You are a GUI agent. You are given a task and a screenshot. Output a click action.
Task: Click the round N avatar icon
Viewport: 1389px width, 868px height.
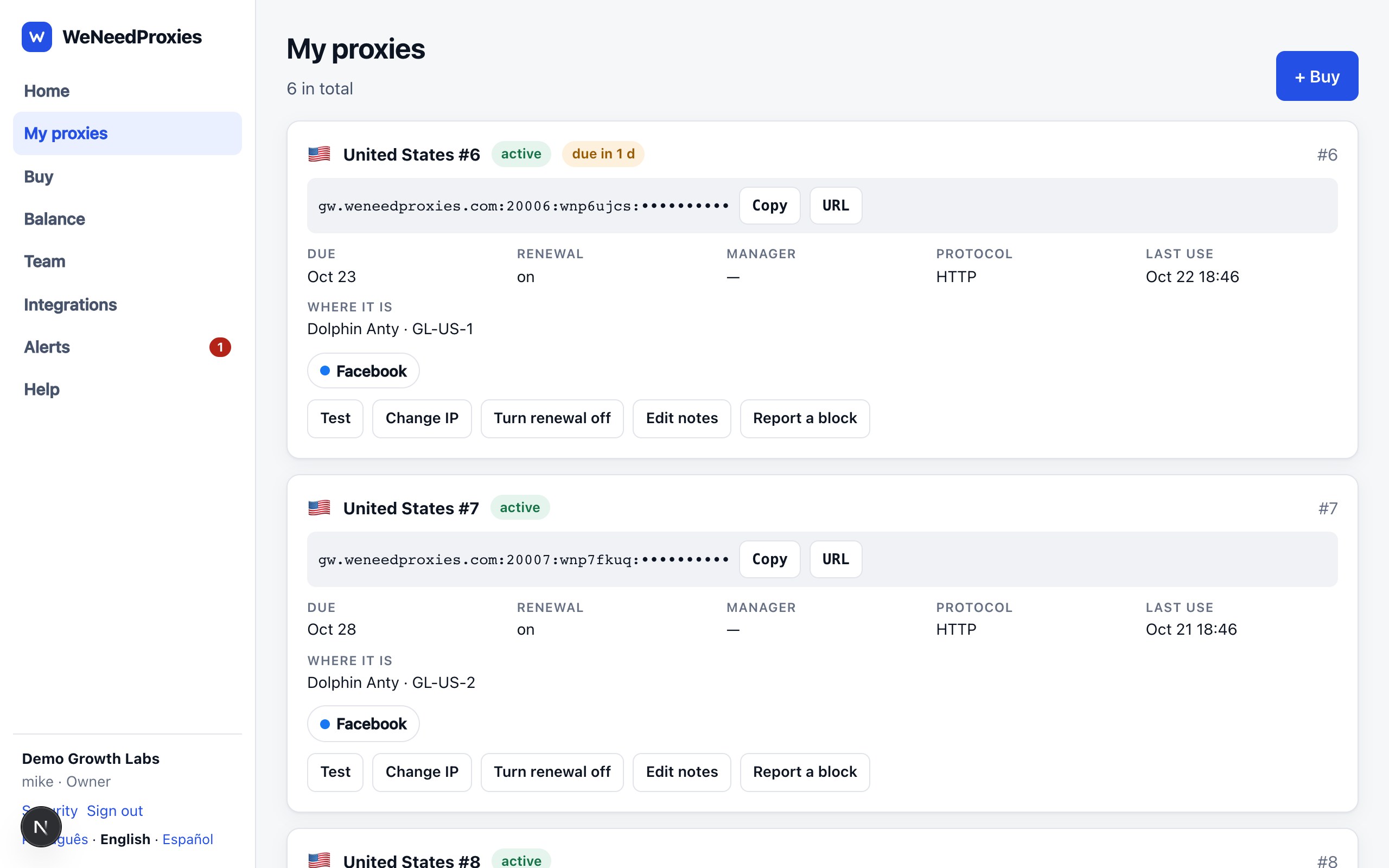pyautogui.click(x=41, y=827)
